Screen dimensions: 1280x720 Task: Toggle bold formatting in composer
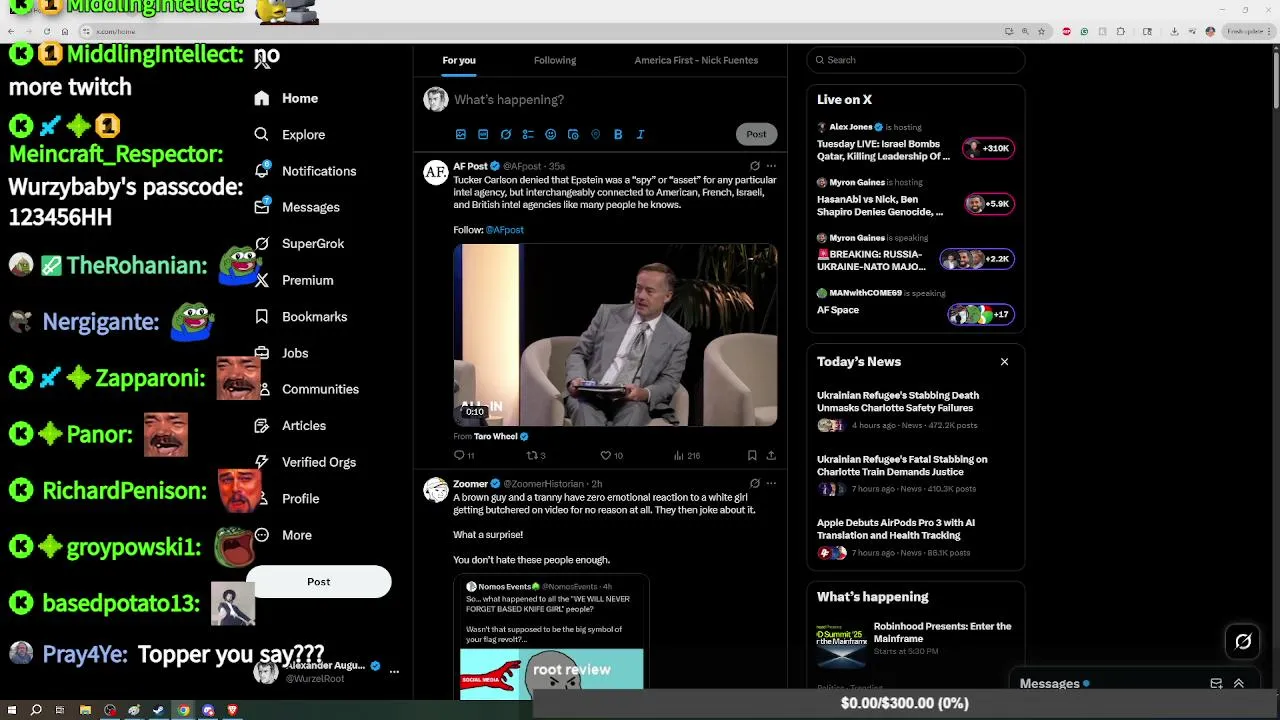[x=618, y=134]
